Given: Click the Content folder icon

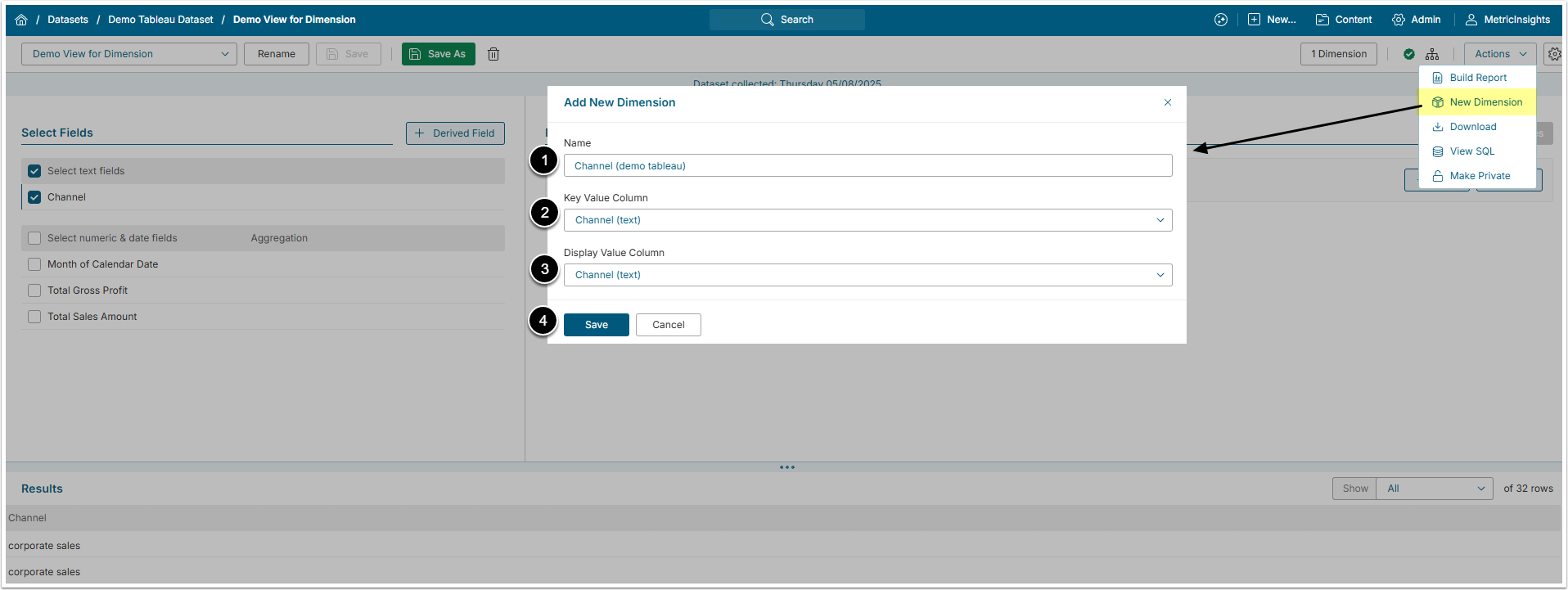Looking at the screenshot, I should 1322,20.
